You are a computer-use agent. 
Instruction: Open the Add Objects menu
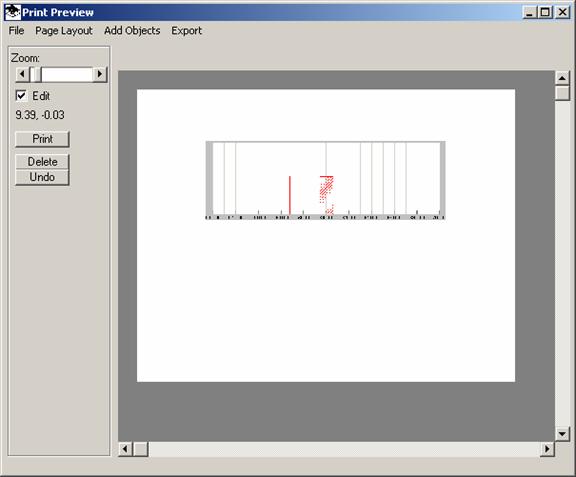coord(132,31)
